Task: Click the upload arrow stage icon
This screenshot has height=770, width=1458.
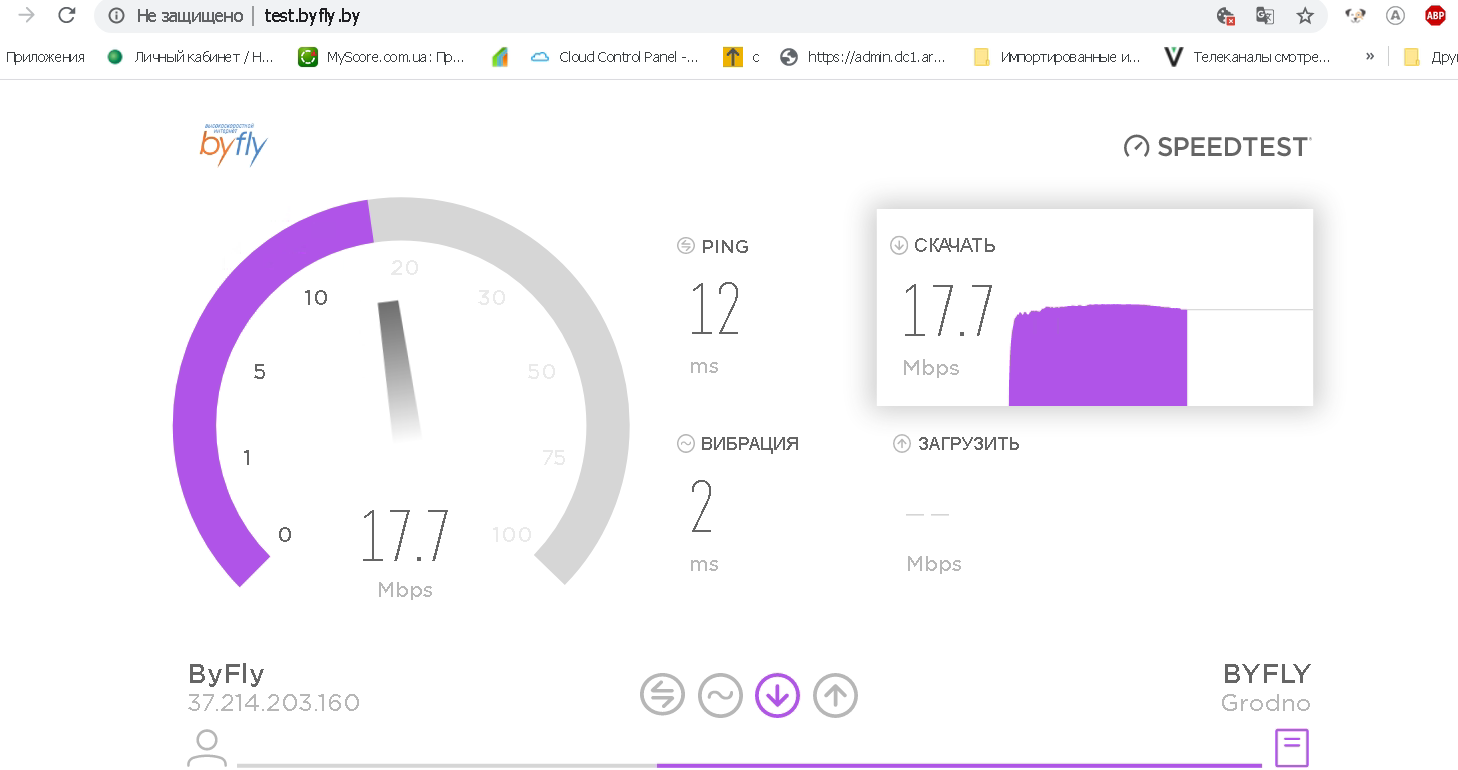Action: 835,695
